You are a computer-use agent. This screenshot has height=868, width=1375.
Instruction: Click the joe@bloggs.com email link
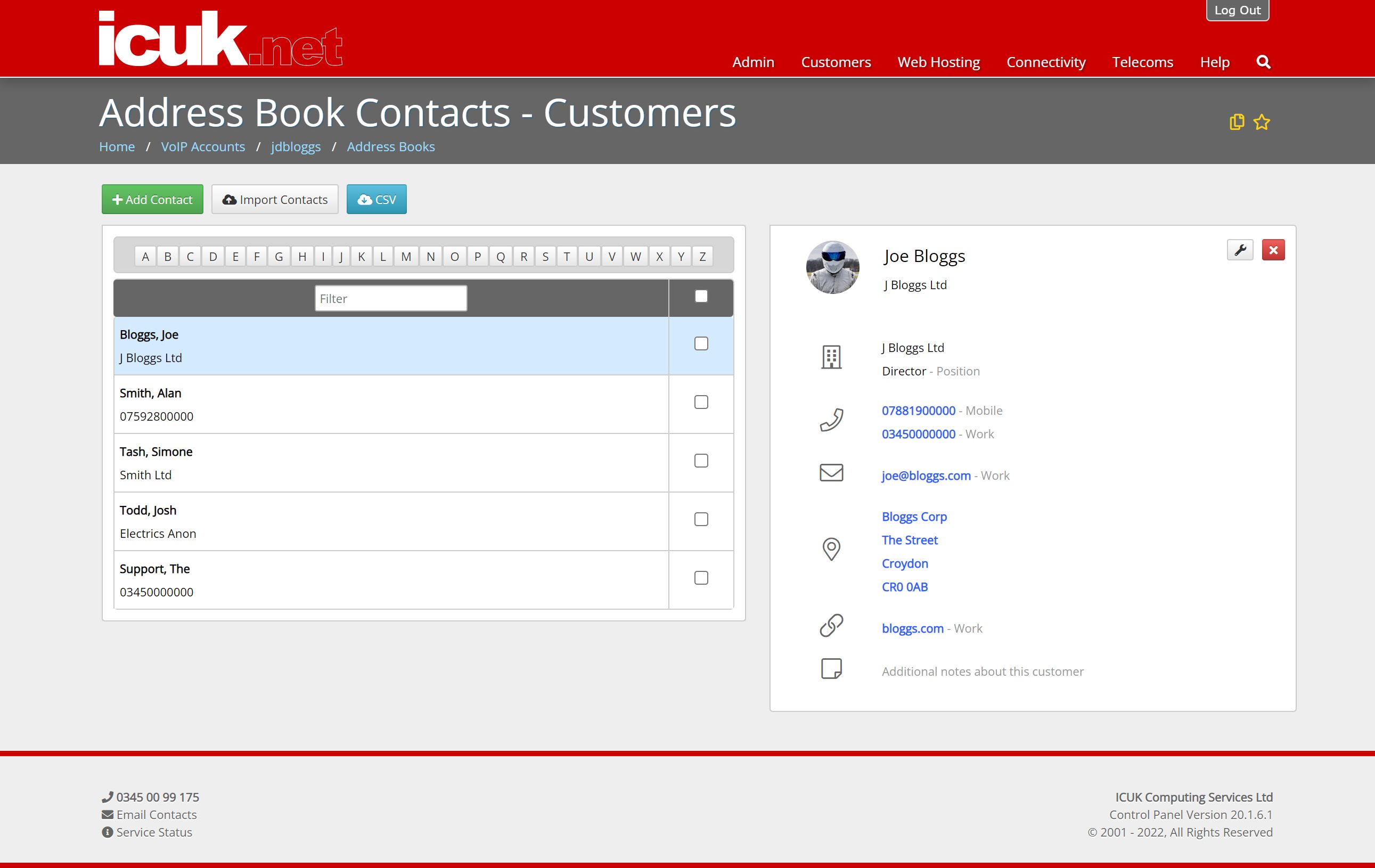[x=926, y=476]
